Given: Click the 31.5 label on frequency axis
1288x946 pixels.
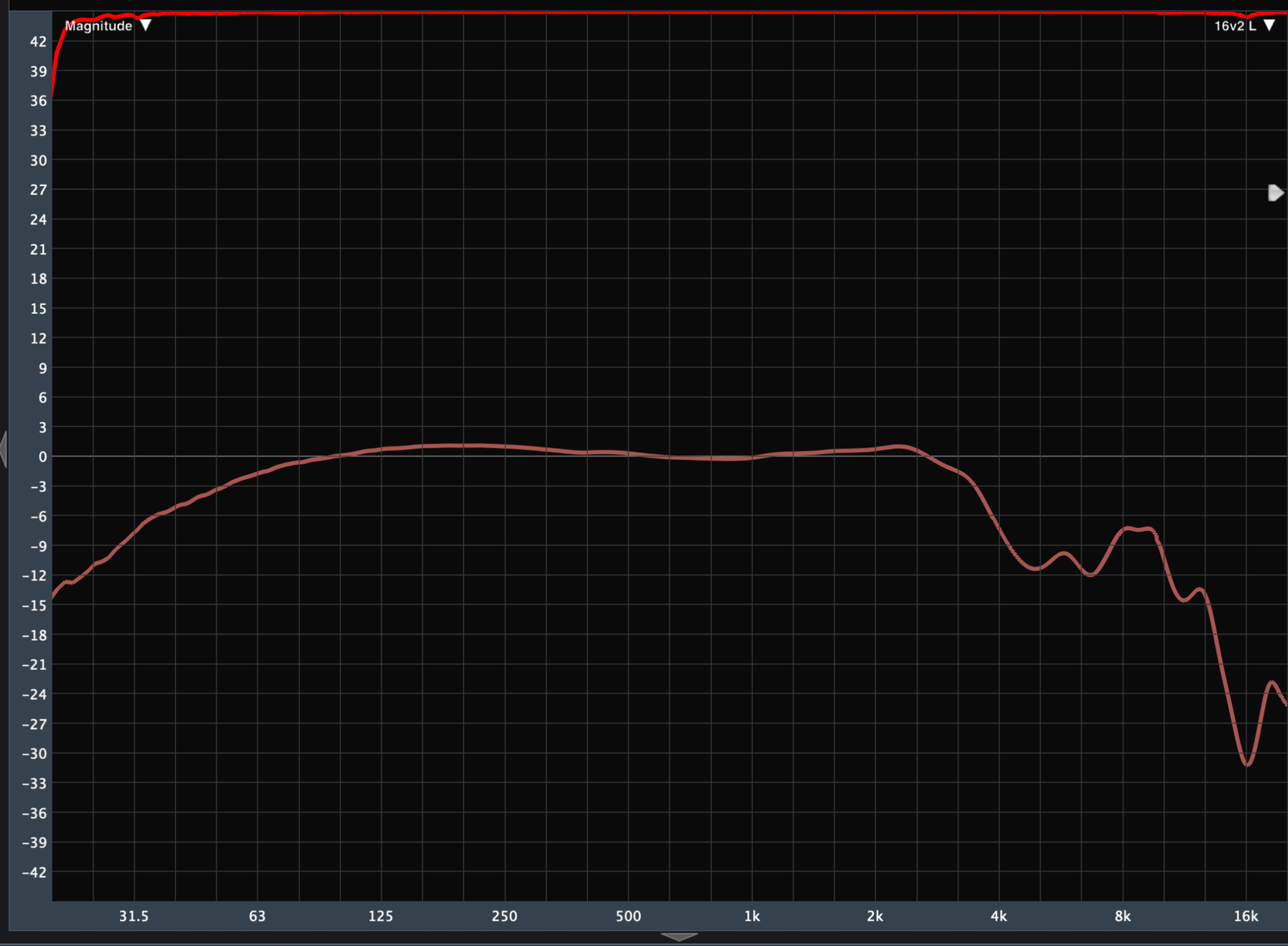Looking at the screenshot, I should [134, 916].
